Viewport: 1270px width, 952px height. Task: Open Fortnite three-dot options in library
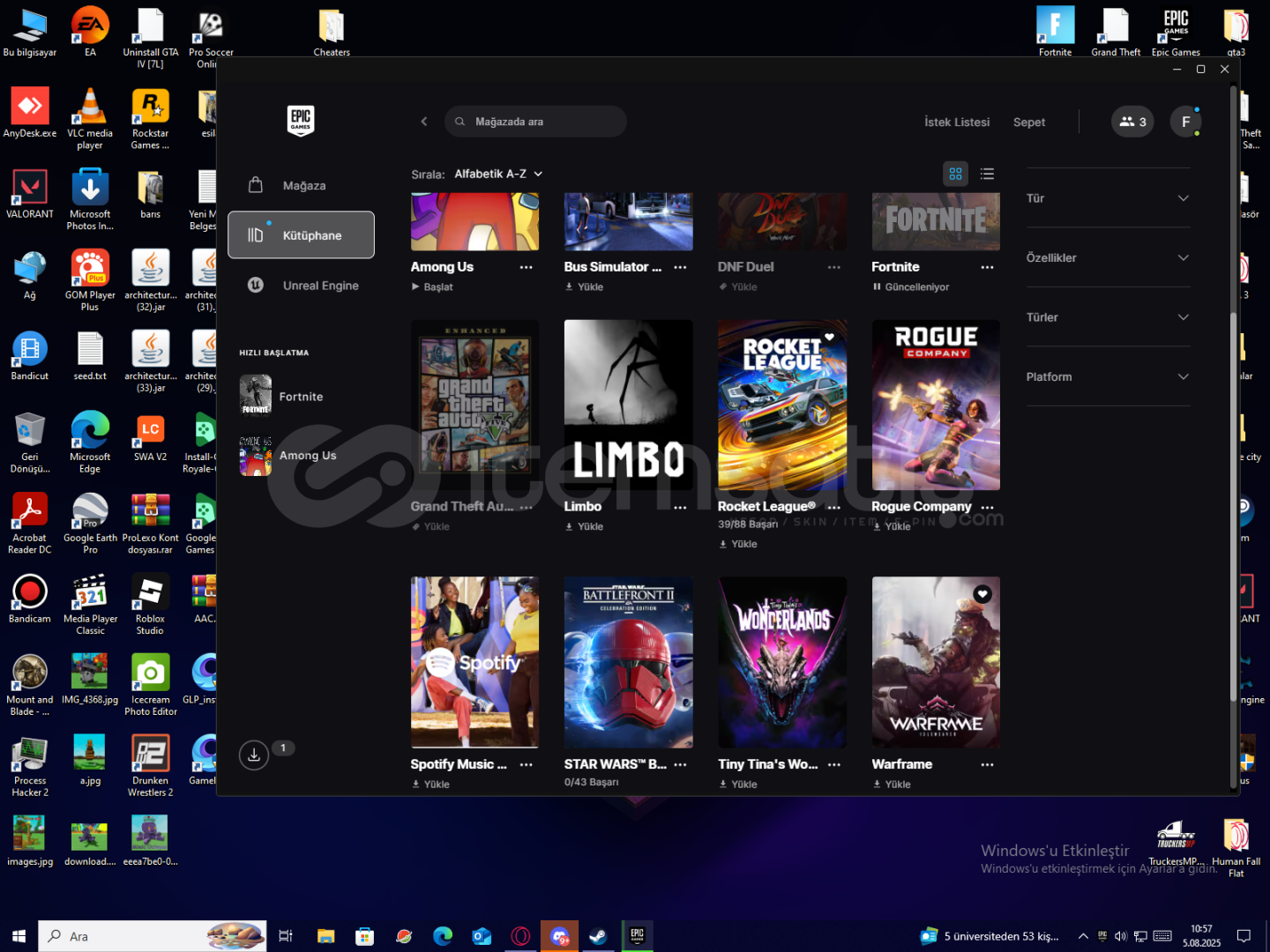(987, 267)
